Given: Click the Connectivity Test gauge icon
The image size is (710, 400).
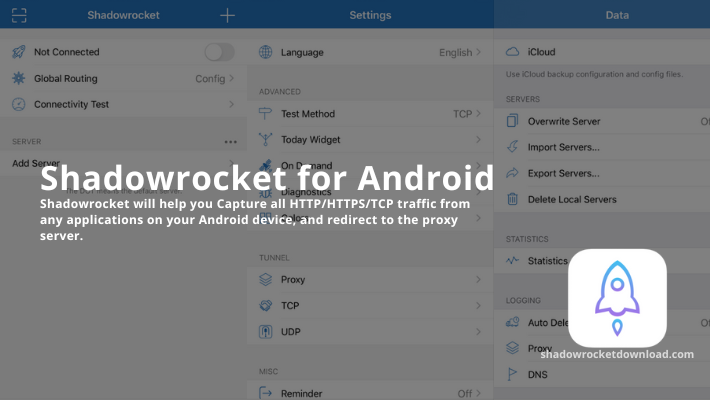Looking at the screenshot, I should 19,104.
